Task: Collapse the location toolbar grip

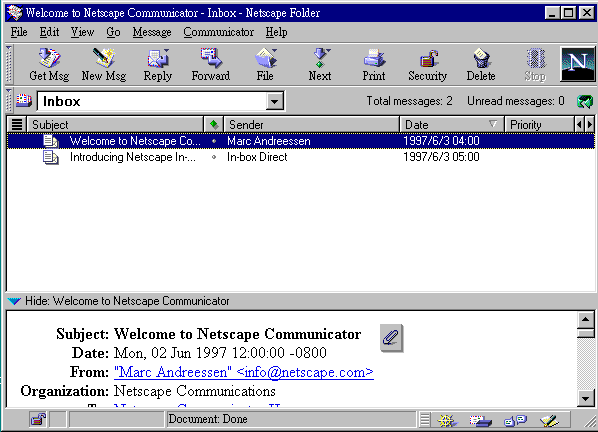Action: (x=9, y=101)
